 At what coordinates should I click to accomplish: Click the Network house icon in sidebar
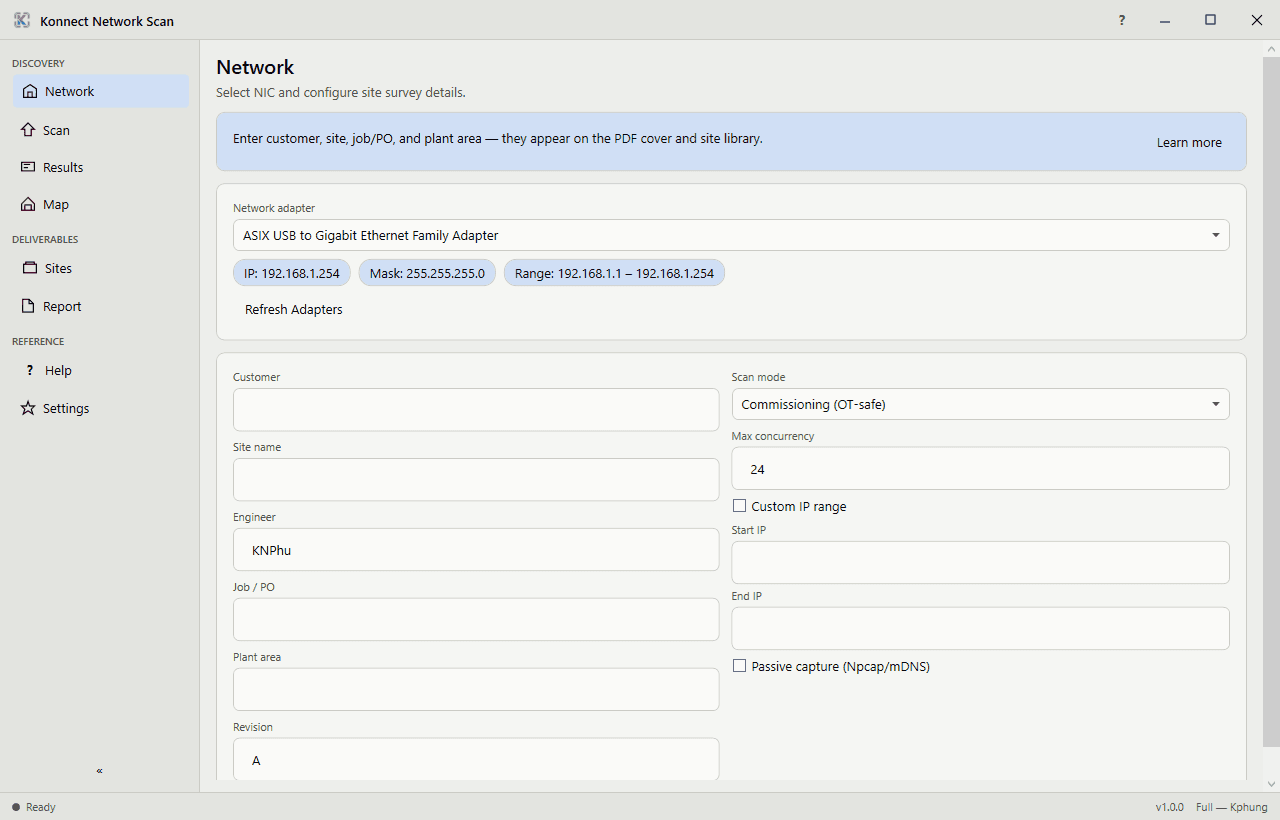tap(30, 91)
